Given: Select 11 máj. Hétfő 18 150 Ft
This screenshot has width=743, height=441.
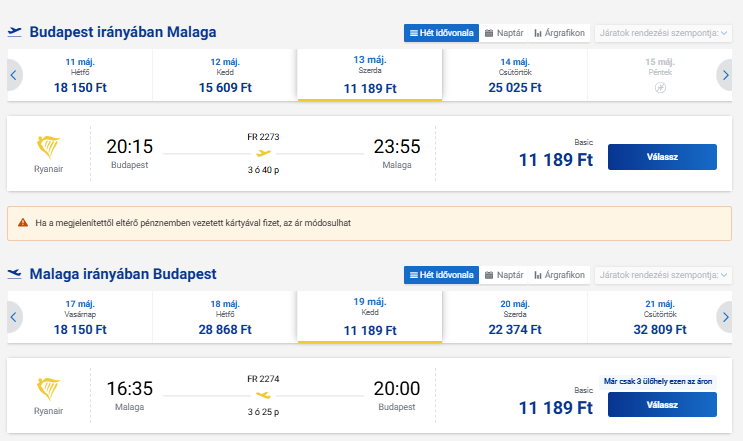Looking at the screenshot, I should tap(80, 75).
